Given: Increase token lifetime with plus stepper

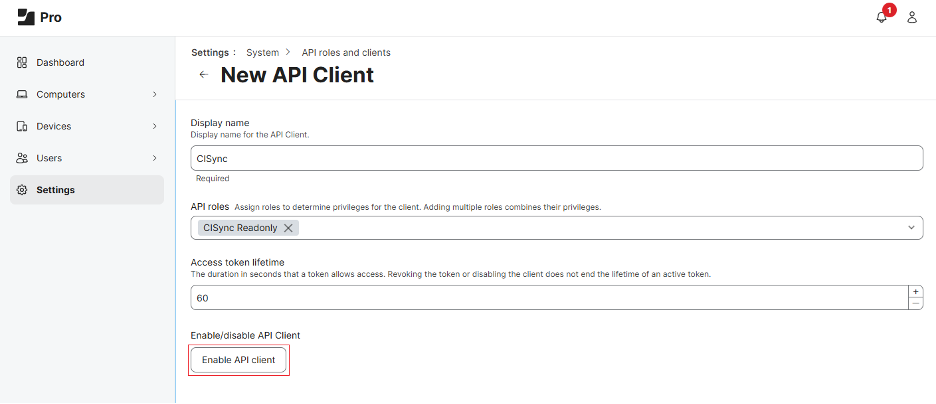Looking at the screenshot, I should (x=915, y=291).
